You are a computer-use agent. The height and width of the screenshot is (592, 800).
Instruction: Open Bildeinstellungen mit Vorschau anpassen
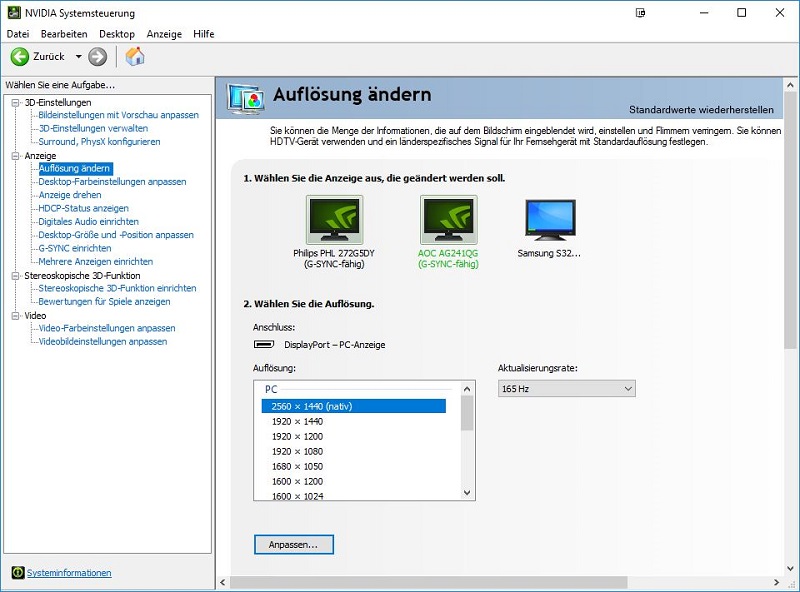[118, 115]
